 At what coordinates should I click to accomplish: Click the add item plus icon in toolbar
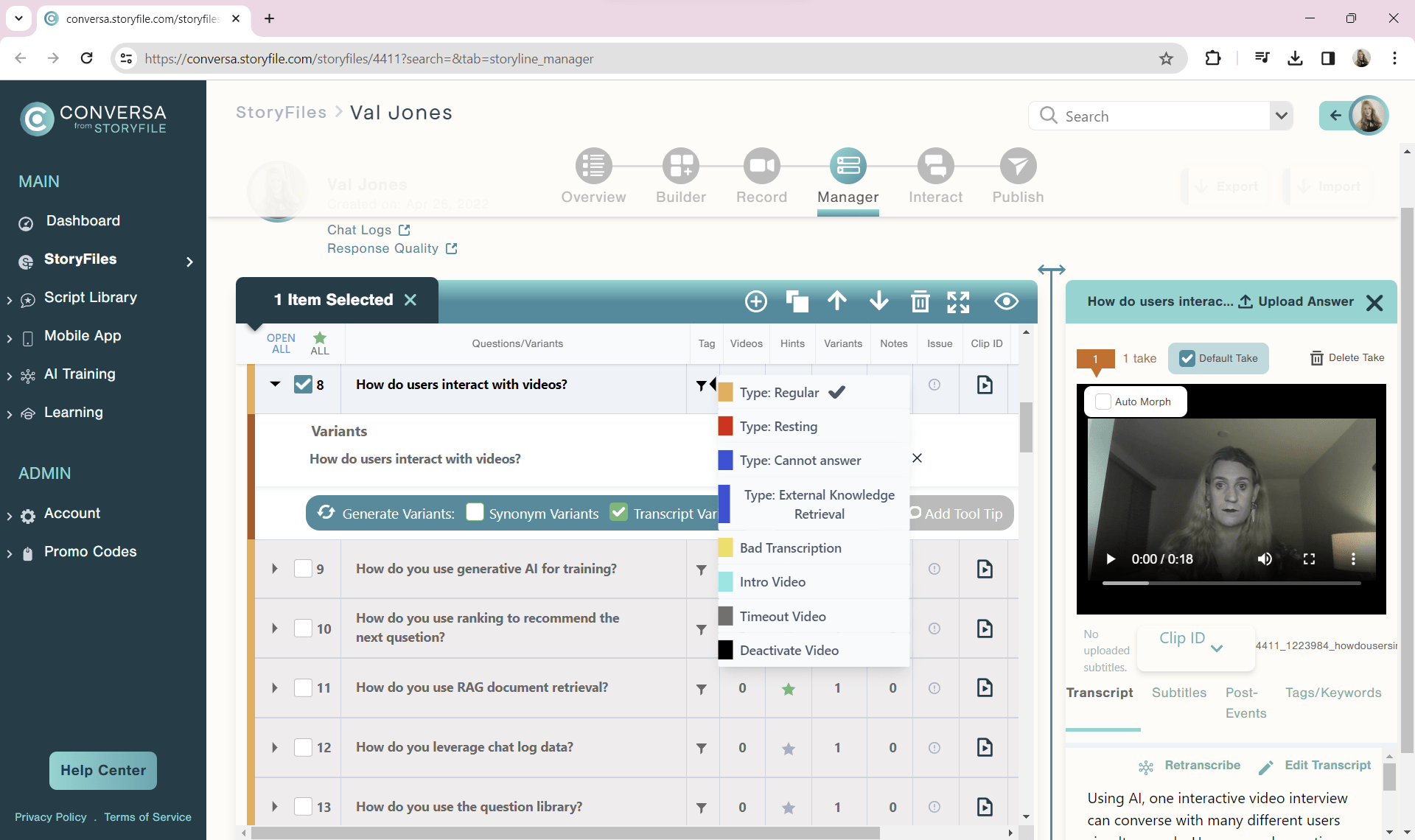[x=756, y=301]
